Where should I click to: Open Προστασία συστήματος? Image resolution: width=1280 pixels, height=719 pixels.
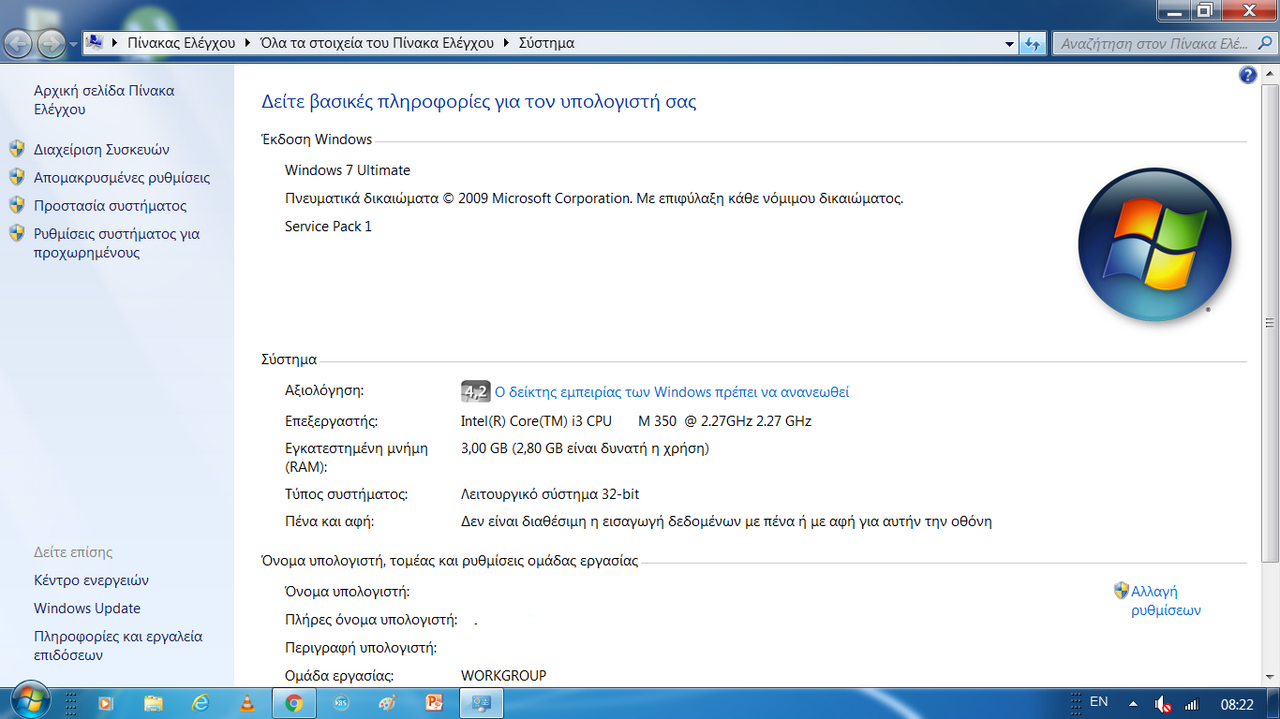[x=110, y=205]
